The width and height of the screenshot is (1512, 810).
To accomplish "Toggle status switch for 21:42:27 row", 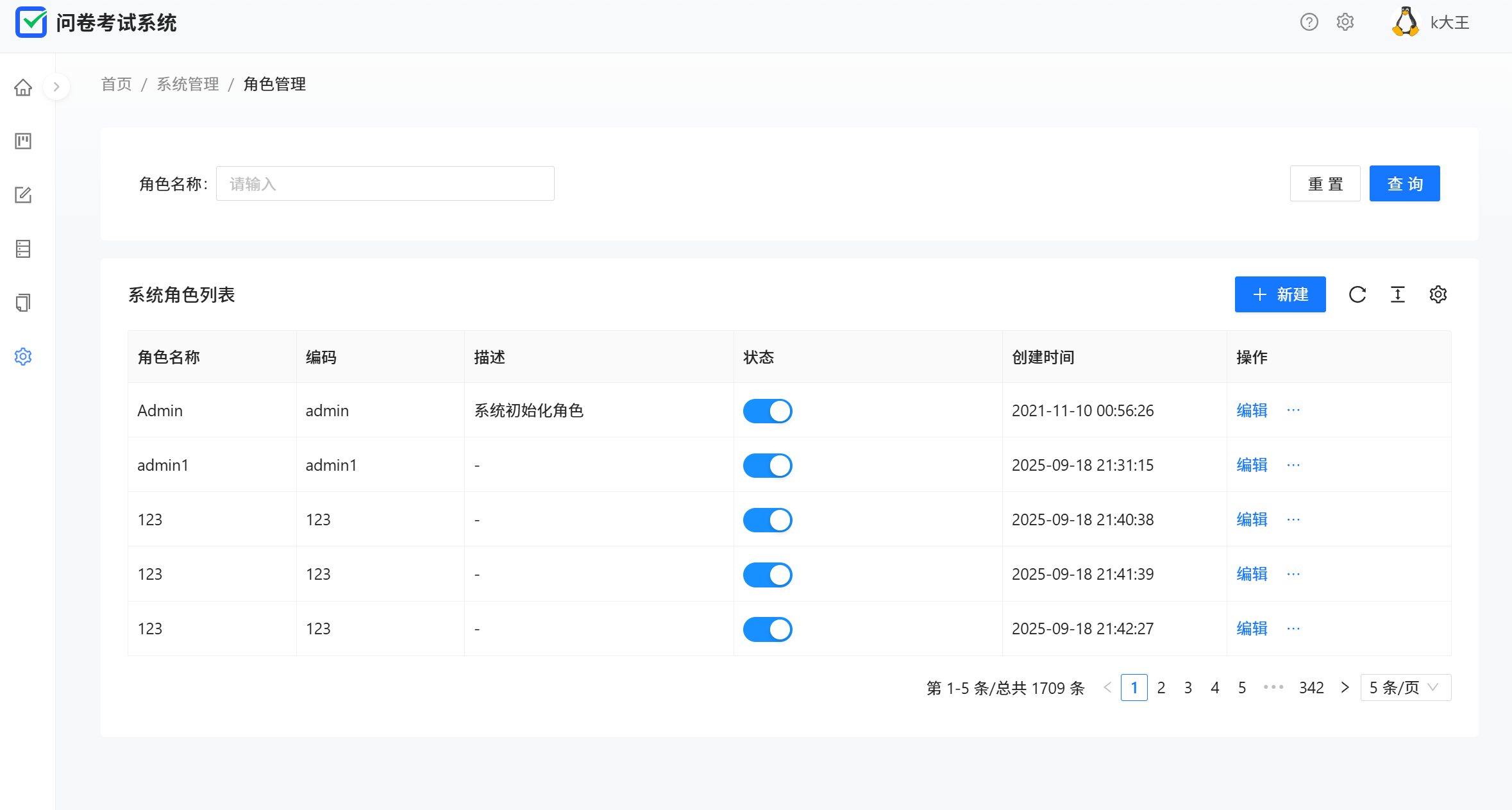I will [767, 629].
